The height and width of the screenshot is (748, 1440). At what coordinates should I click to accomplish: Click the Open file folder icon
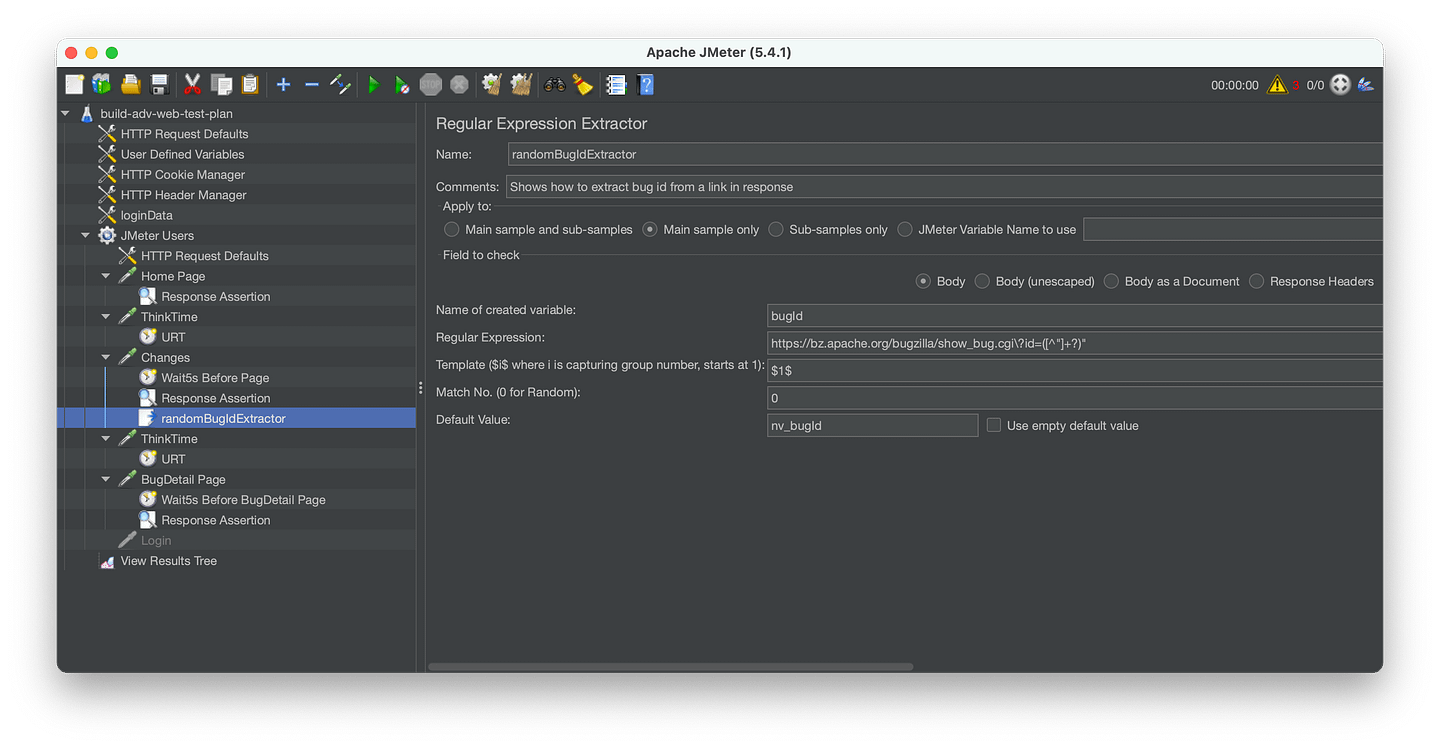click(x=131, y=85)
